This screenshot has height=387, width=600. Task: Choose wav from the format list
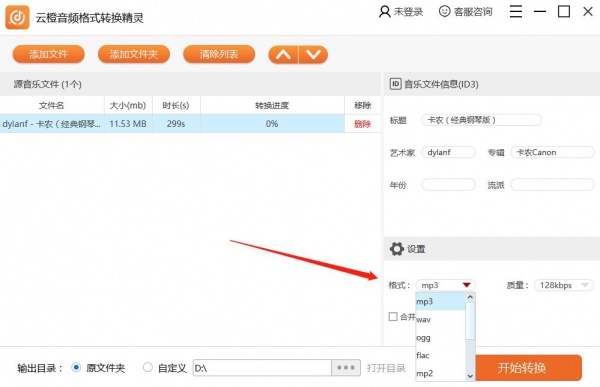coord(440,319)
